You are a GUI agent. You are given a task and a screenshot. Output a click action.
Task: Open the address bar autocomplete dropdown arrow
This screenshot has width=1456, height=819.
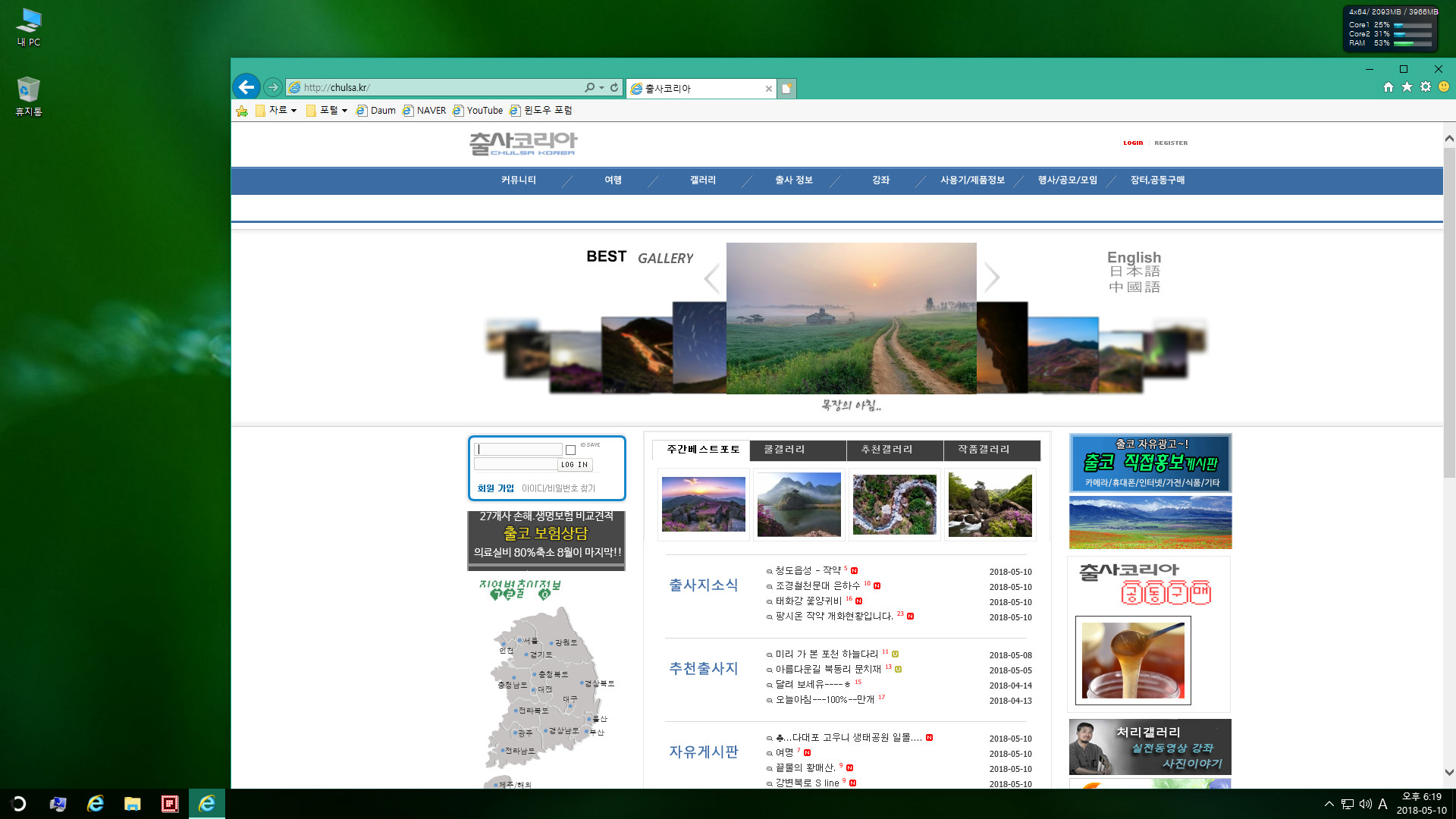click(601, 88)
